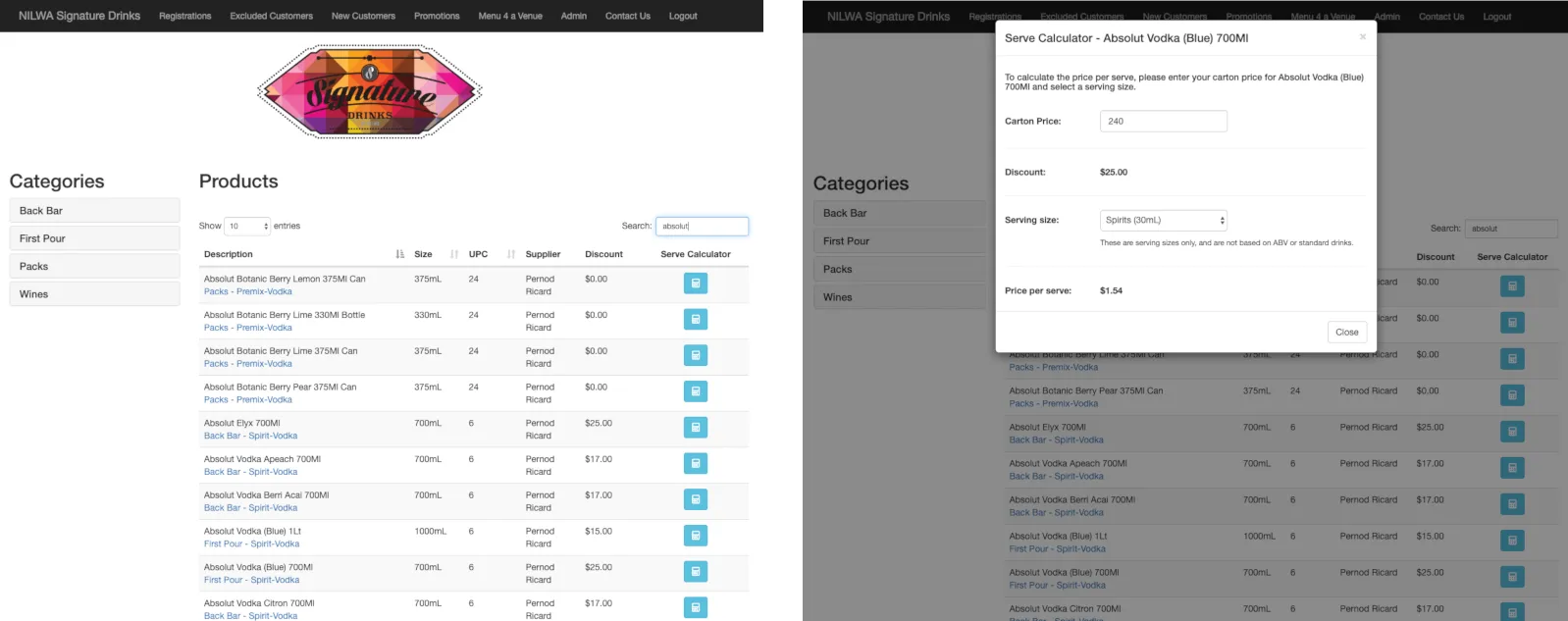Click 1000mL size cell for Vodka (Blue) 1Lt, undimmed page
The width and height of the screenshot is (1568, 621).
point(430,531)
